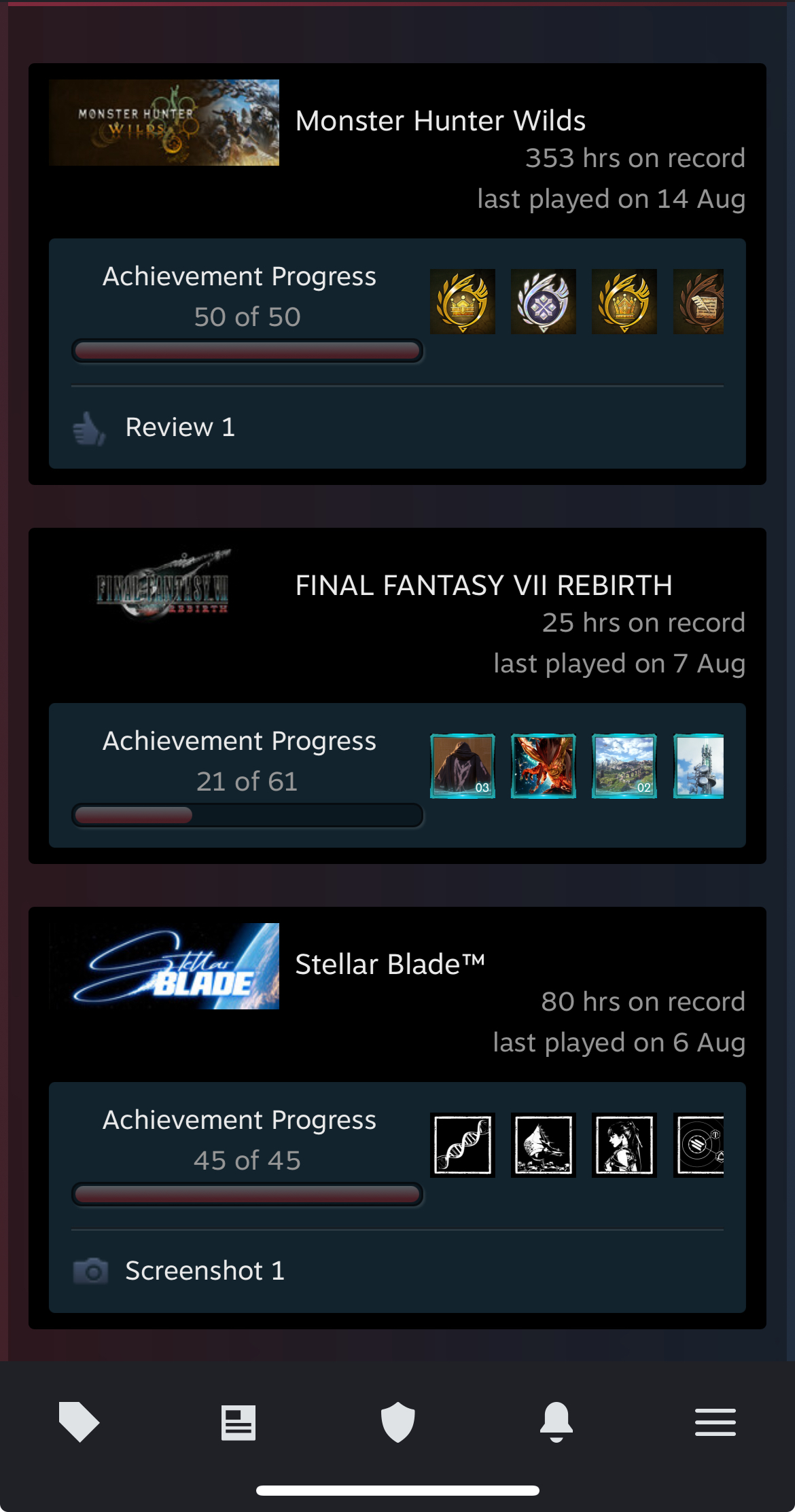Open the hooded figure 03 achievement

tap(463, 766)
